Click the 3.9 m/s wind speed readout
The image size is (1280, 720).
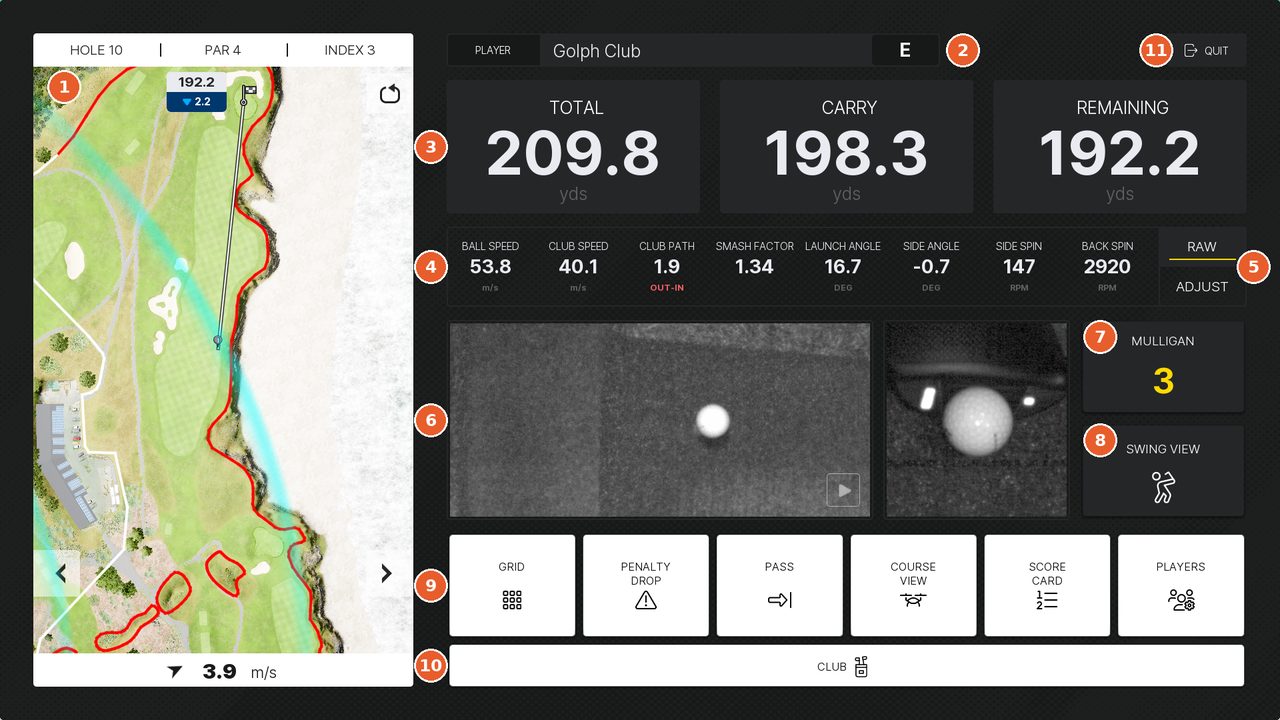[x=239, y=672]
